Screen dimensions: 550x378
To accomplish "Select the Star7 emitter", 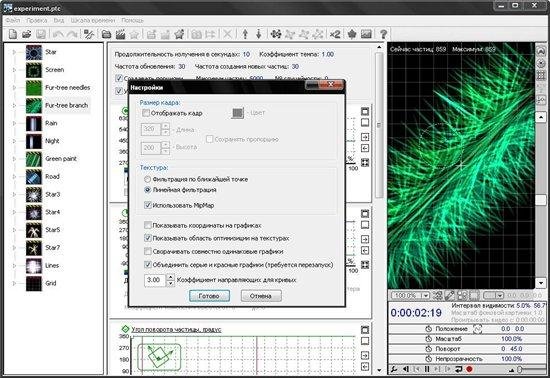I will click(x=52, y=248).
